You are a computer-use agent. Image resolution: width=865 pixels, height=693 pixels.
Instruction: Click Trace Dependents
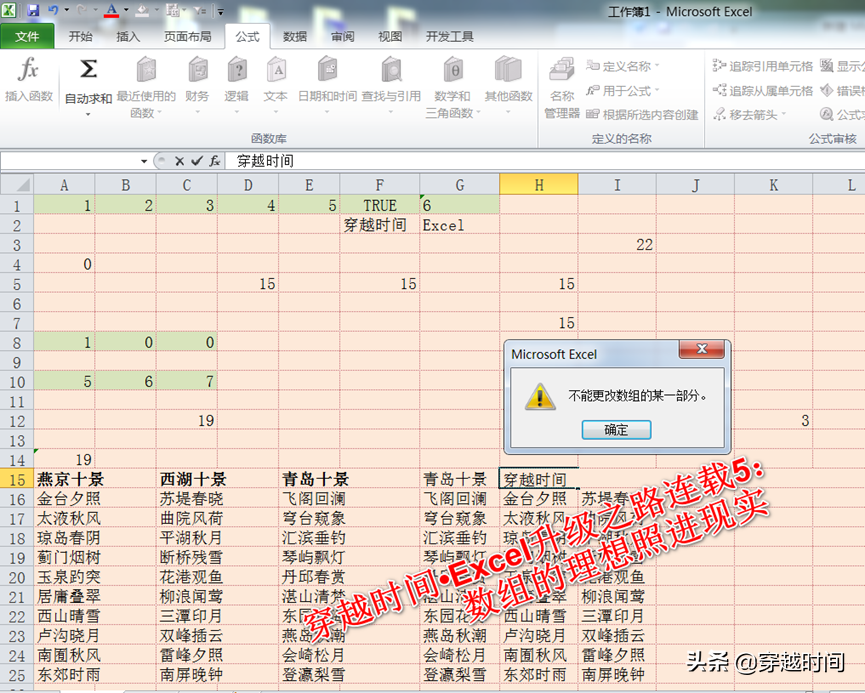click(762, 90)
